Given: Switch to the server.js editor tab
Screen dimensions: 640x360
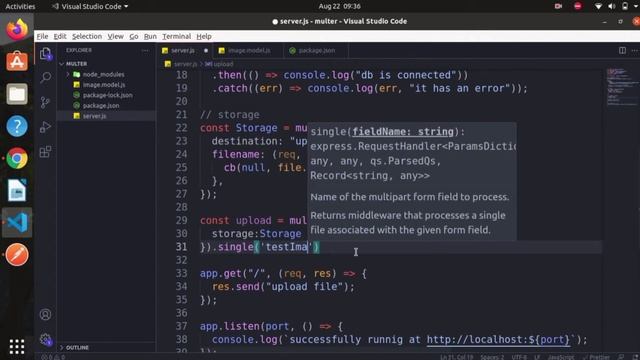Looking at the screenshot, I should tap(182, 51).
